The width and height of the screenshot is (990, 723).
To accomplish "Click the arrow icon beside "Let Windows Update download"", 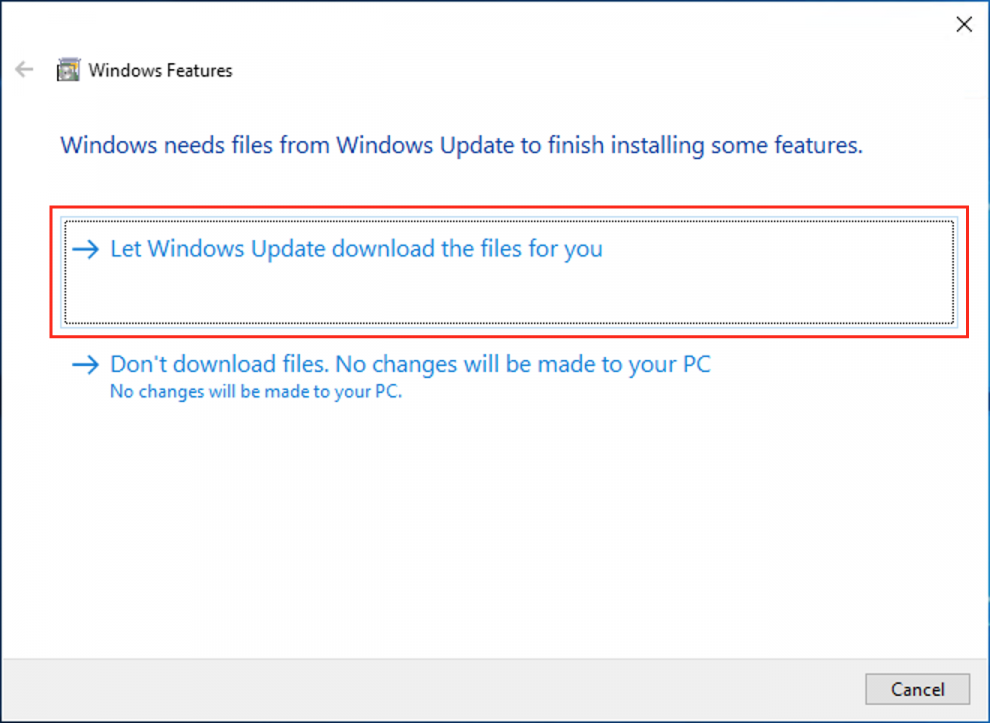I will (x=87, y=249).
